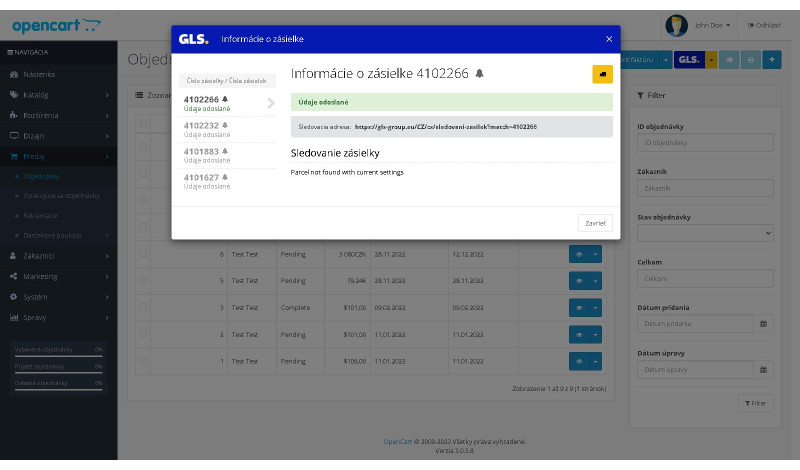Click the GLS button in page toolbar
This screenshot has width=800, height=470.
tap(689, 60)
